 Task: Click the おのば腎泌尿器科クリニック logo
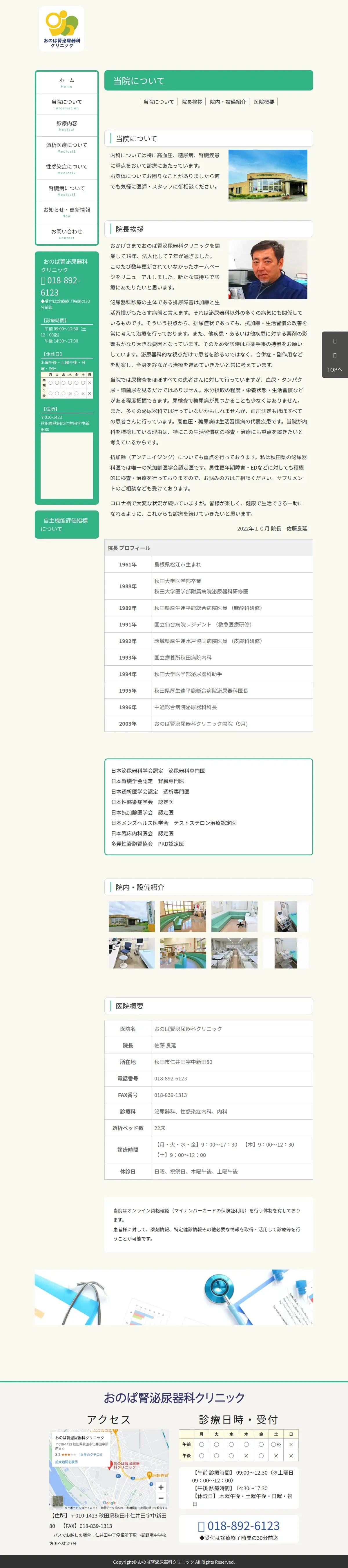(61, 29)
